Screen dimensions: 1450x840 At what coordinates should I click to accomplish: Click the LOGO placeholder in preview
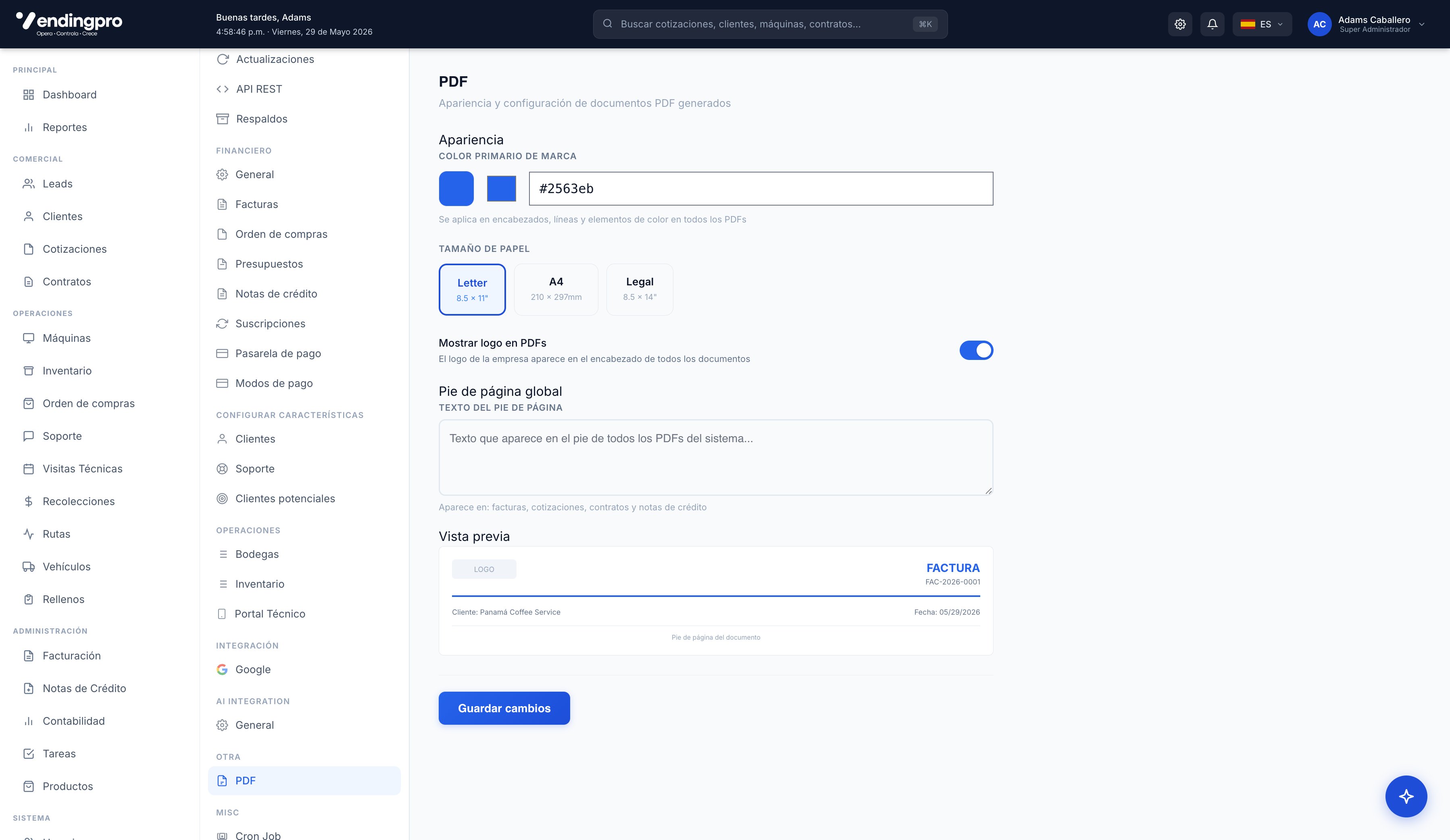coord(484,569)
